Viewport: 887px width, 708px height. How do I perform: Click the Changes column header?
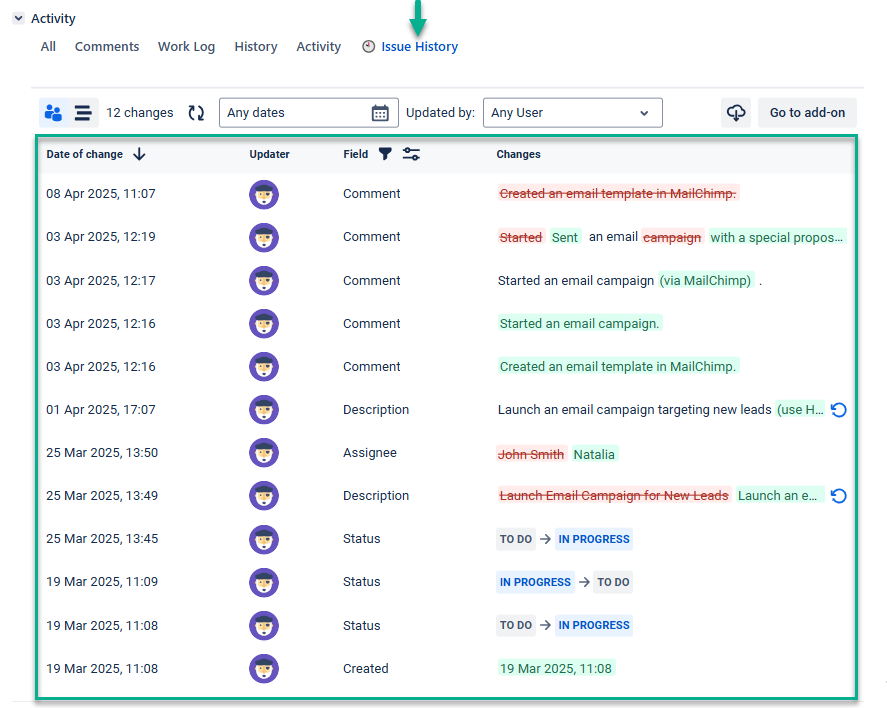tap(518, 154)
